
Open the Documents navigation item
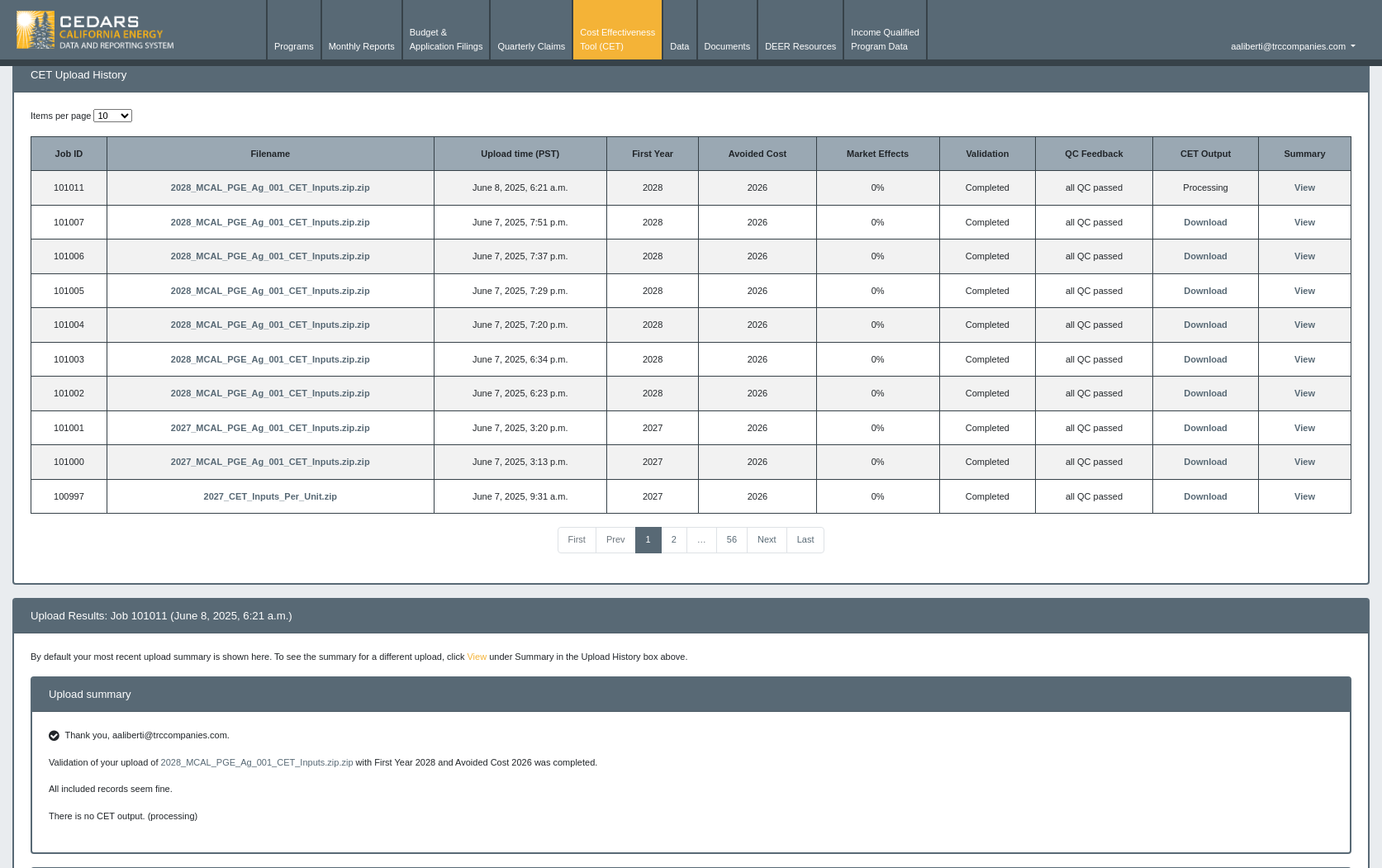pos(726,46)
